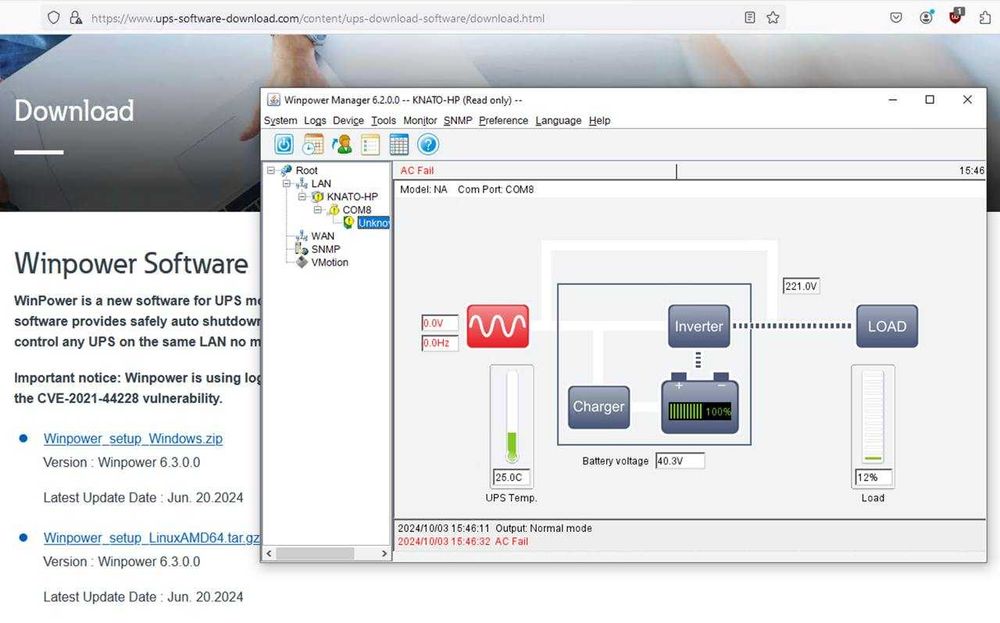
Task: Select the Root tree item
Action: click(x=306, y=170)
